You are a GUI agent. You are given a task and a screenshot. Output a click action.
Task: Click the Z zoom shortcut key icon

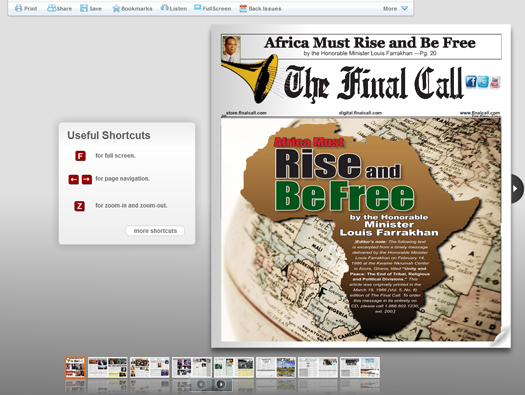[x=79, y=206]
